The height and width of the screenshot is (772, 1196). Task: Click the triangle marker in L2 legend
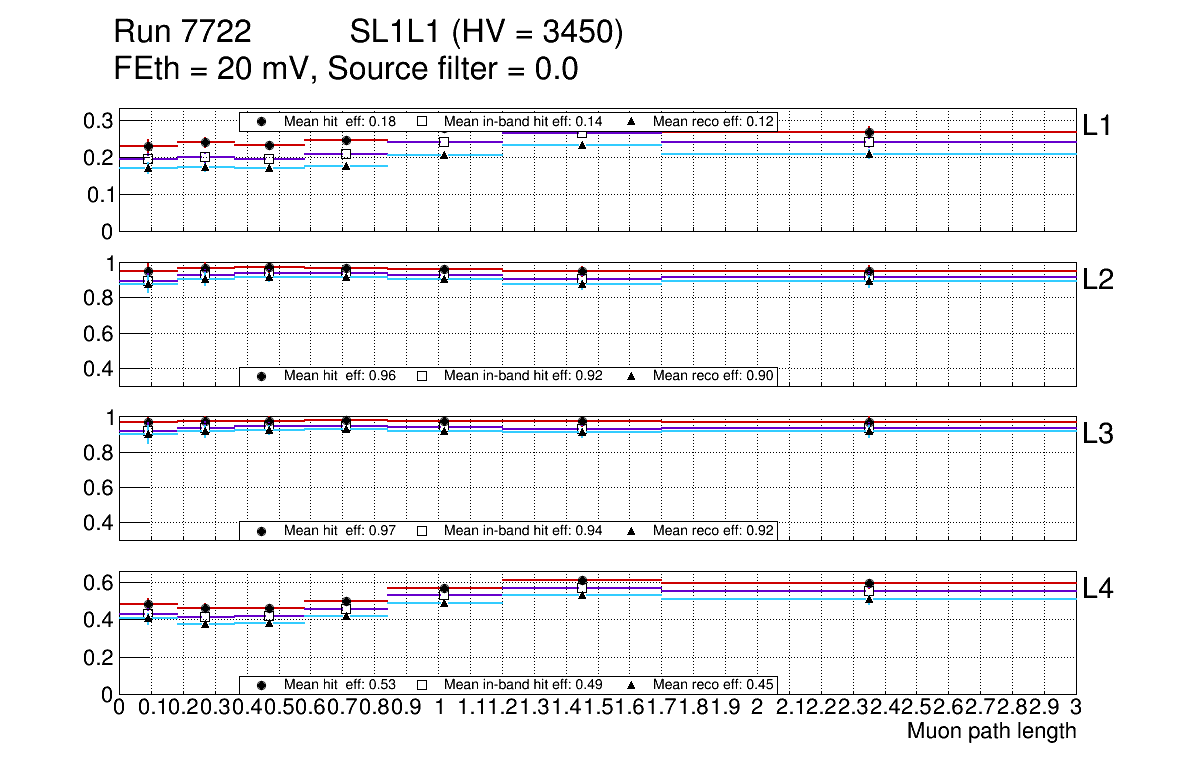coord(632,376)
